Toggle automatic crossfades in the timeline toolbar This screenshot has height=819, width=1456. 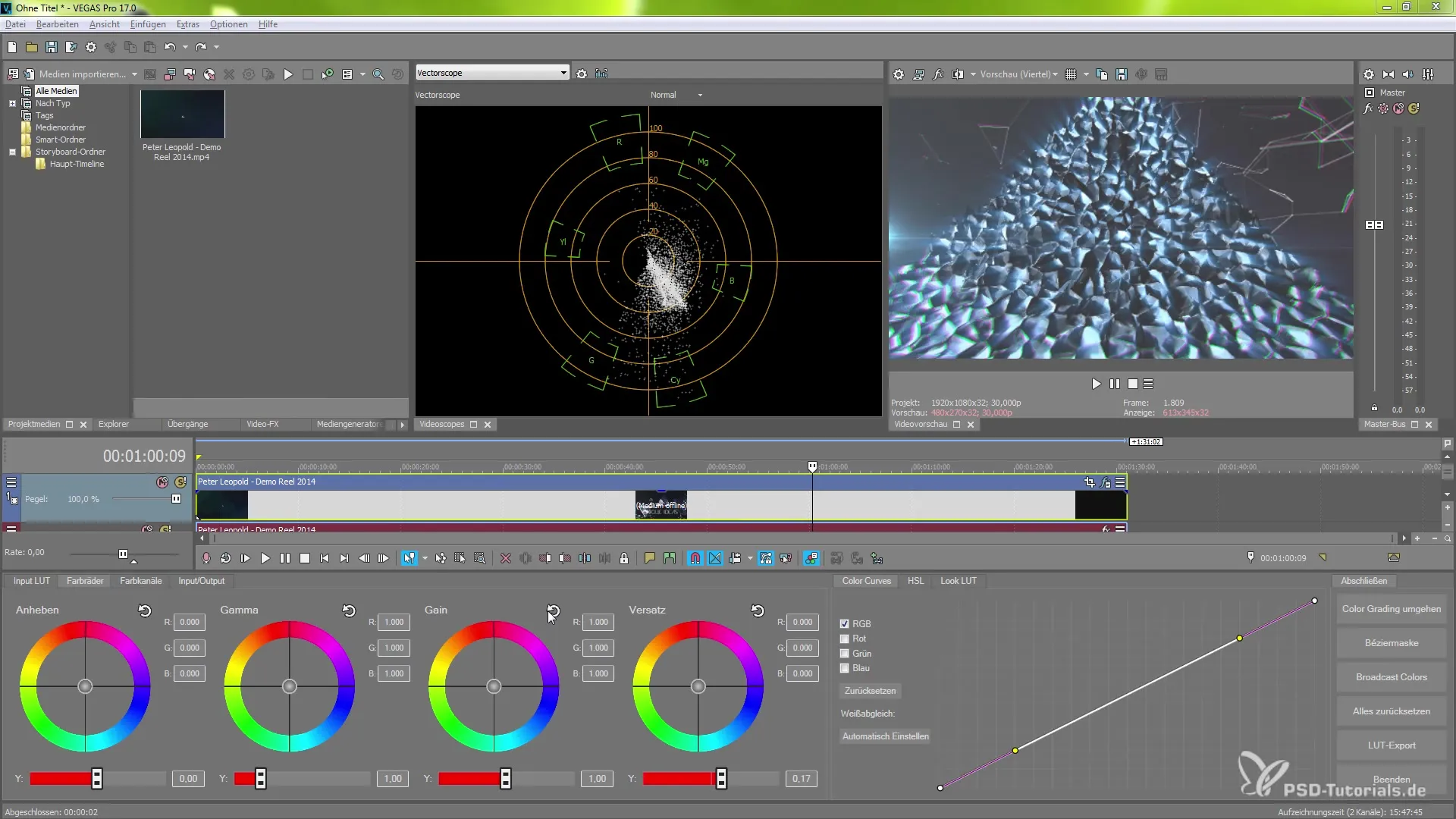coord(715,558)
